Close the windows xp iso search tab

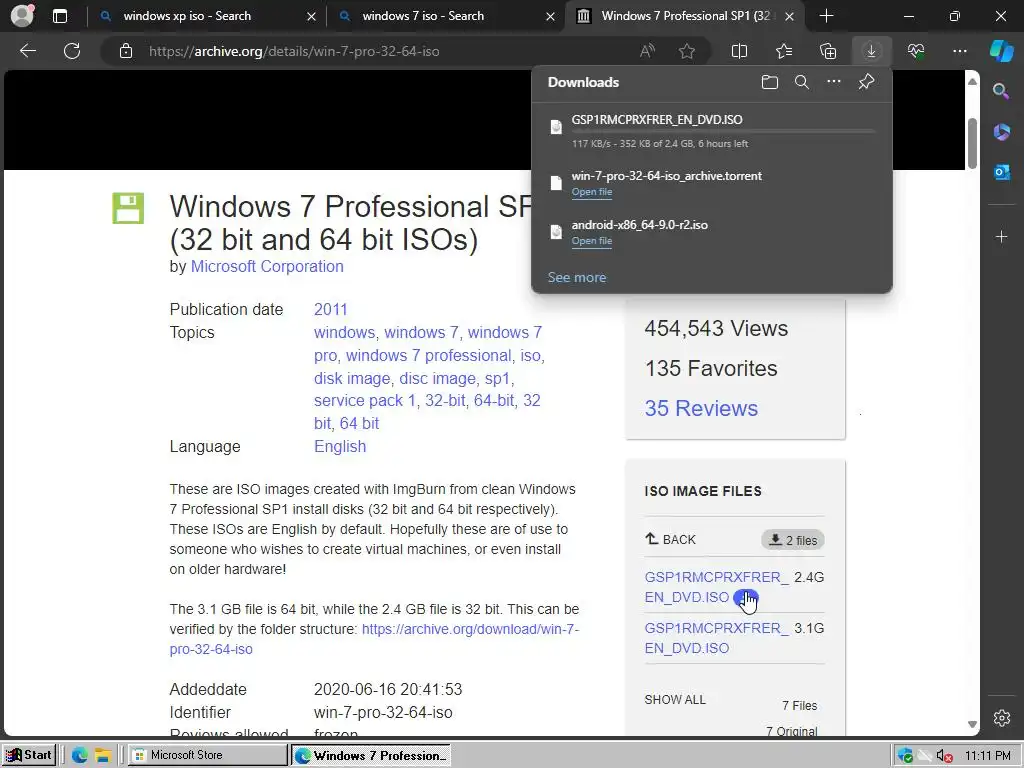point(312,16)
